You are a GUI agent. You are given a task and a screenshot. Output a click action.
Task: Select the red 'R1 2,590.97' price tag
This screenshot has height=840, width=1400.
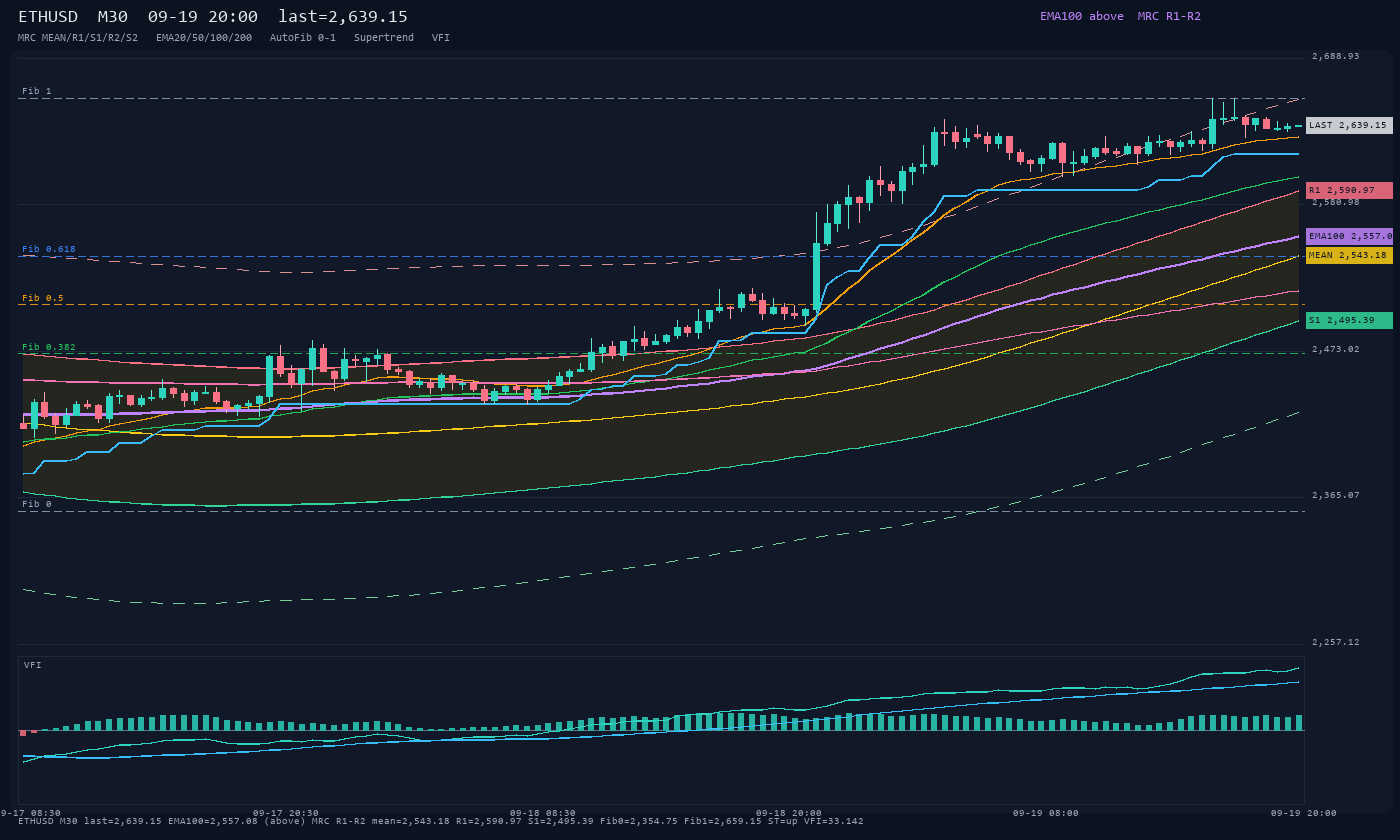click(1349, 190)
